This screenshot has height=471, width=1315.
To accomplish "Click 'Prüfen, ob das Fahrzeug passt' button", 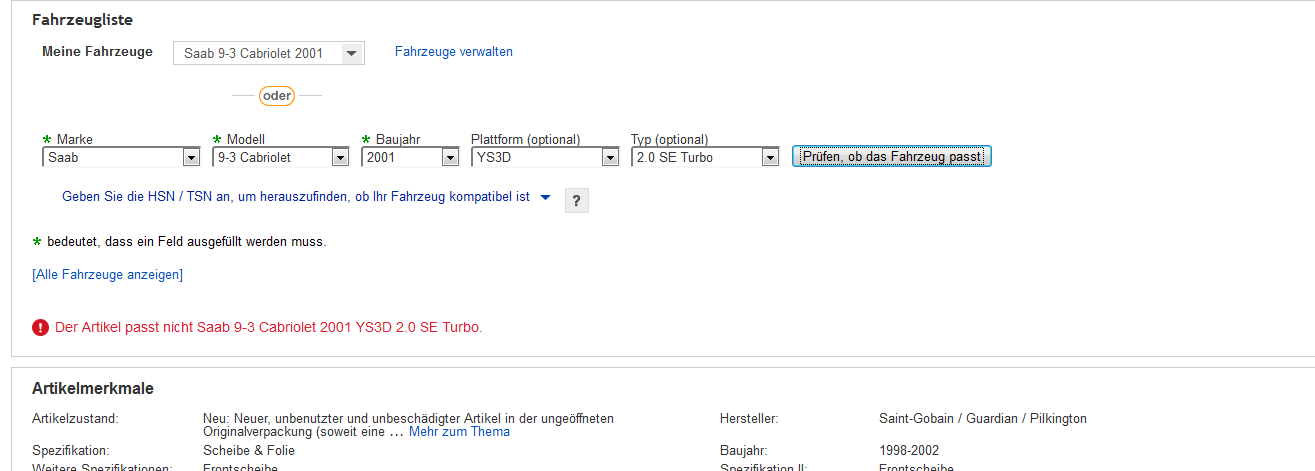I will pos(891,157).
